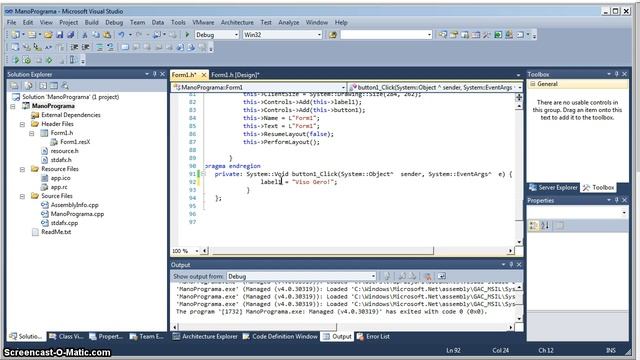Collapse the General toolbox group
The height and width of the screenshot is (360, 640).
[x=532, y=84]
